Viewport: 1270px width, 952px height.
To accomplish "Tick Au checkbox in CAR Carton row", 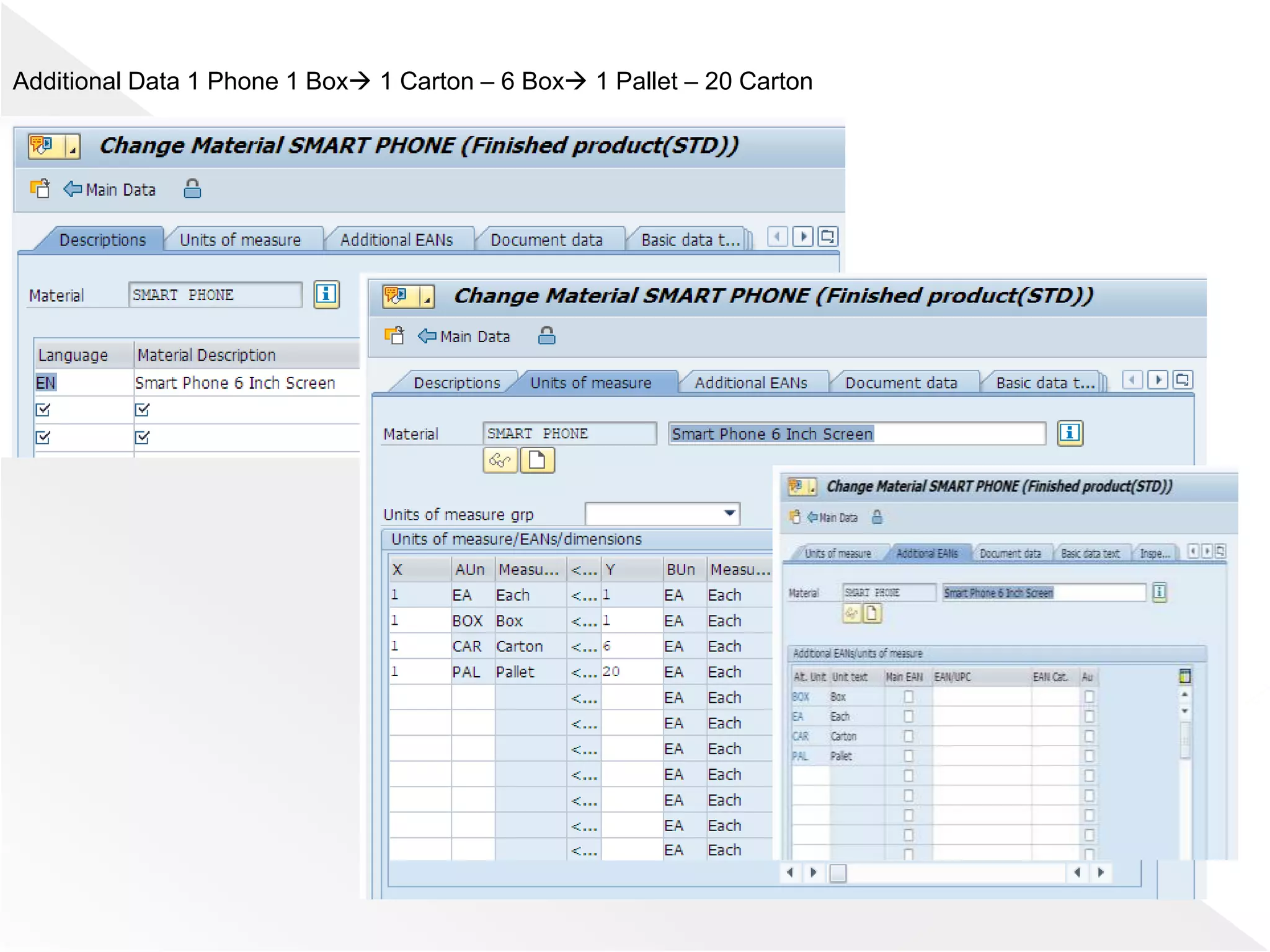I will tap(1088, 736).
